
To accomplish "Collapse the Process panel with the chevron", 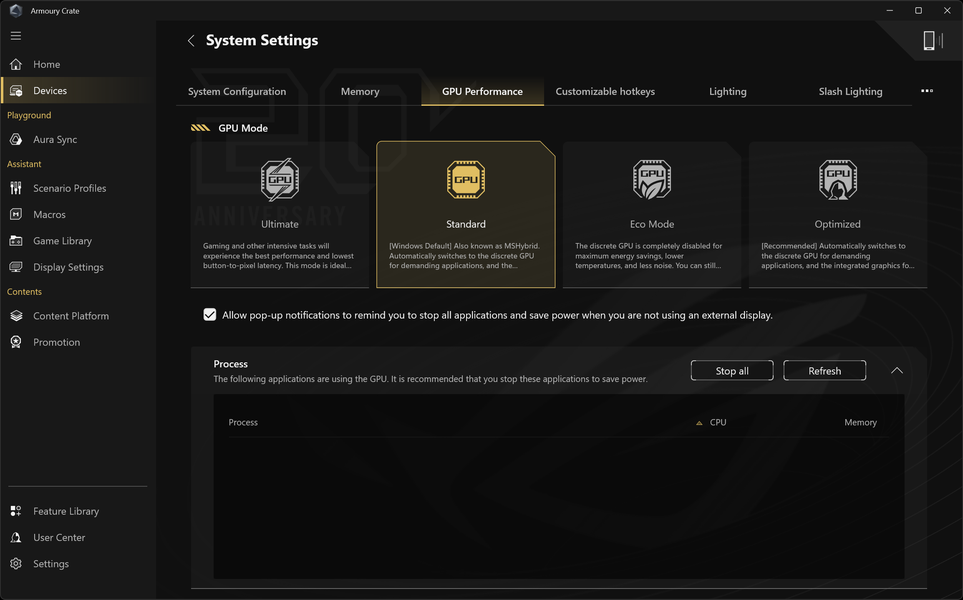I will pos(897,370).
